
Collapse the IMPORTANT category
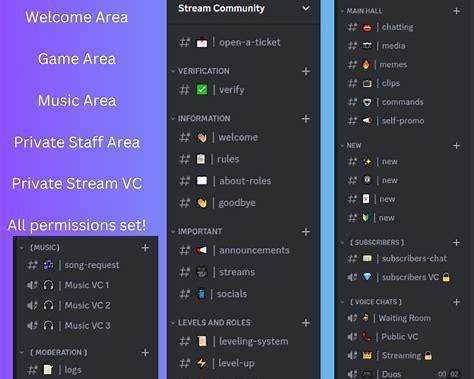[x=173, y=231]
